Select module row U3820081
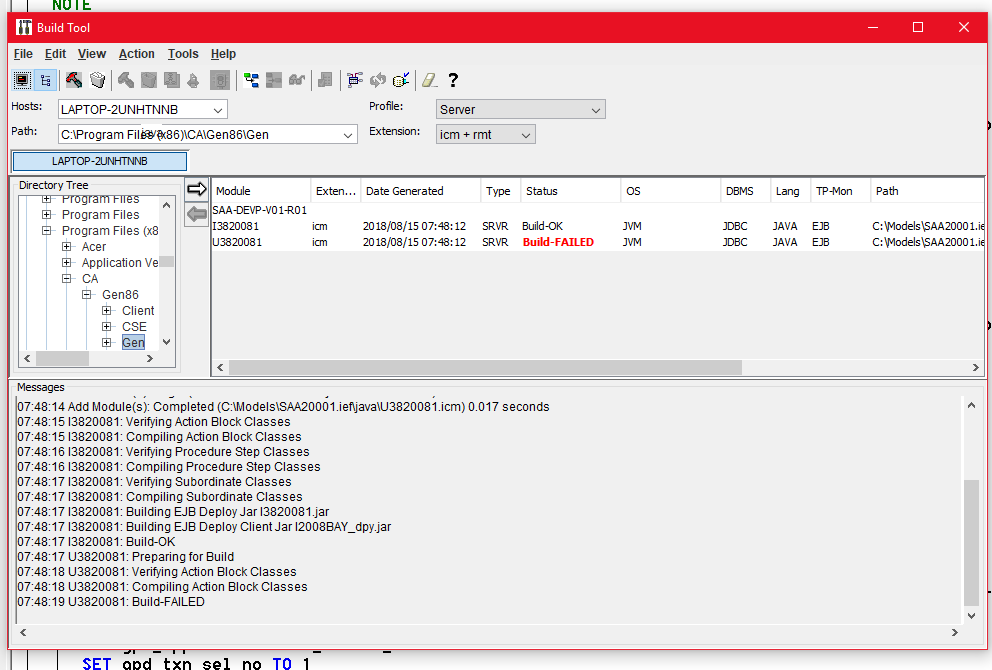Image resolution: width=992 pixels, height=670 pixels. click(598, 242)
